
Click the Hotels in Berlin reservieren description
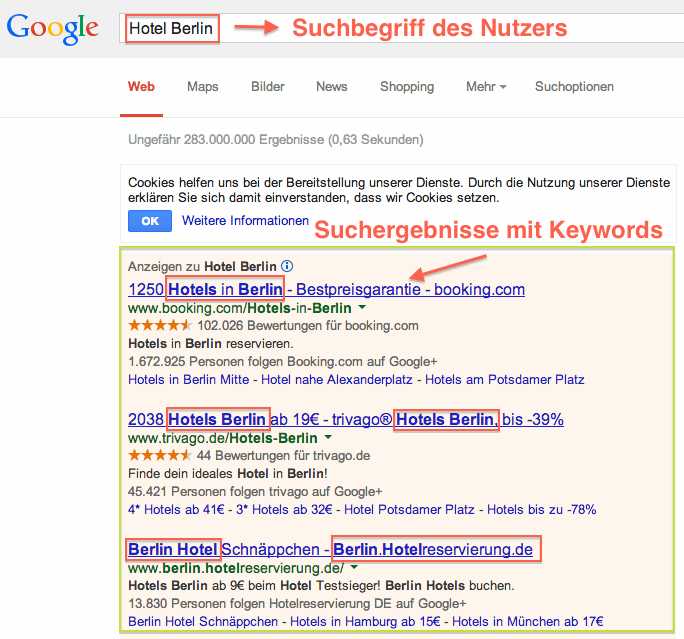coord(211,344)
